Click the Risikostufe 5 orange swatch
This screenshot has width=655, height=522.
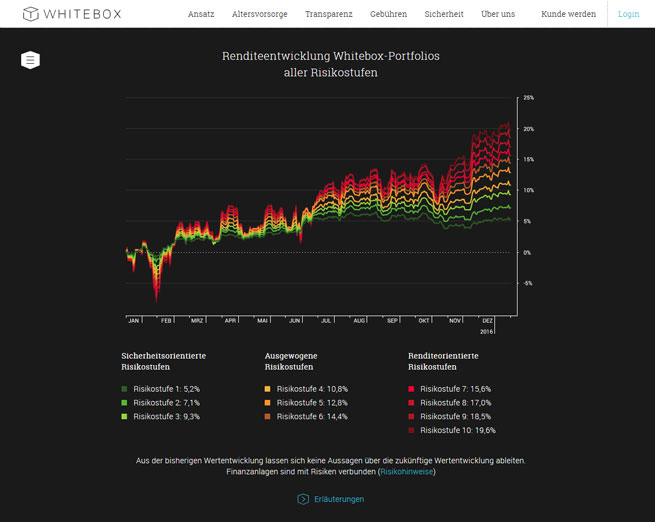pyautogui.click(x=267, y=403)
